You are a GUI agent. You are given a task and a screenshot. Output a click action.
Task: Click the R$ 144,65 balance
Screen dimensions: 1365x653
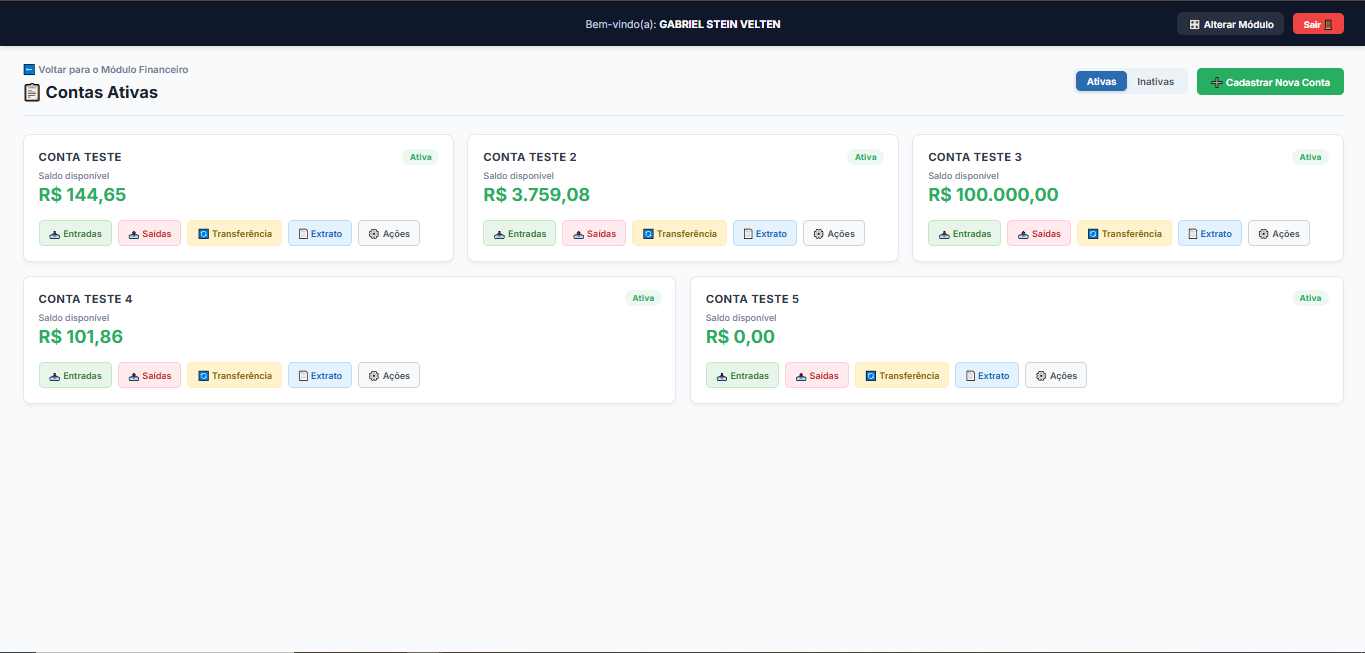(x=82, y=195)
